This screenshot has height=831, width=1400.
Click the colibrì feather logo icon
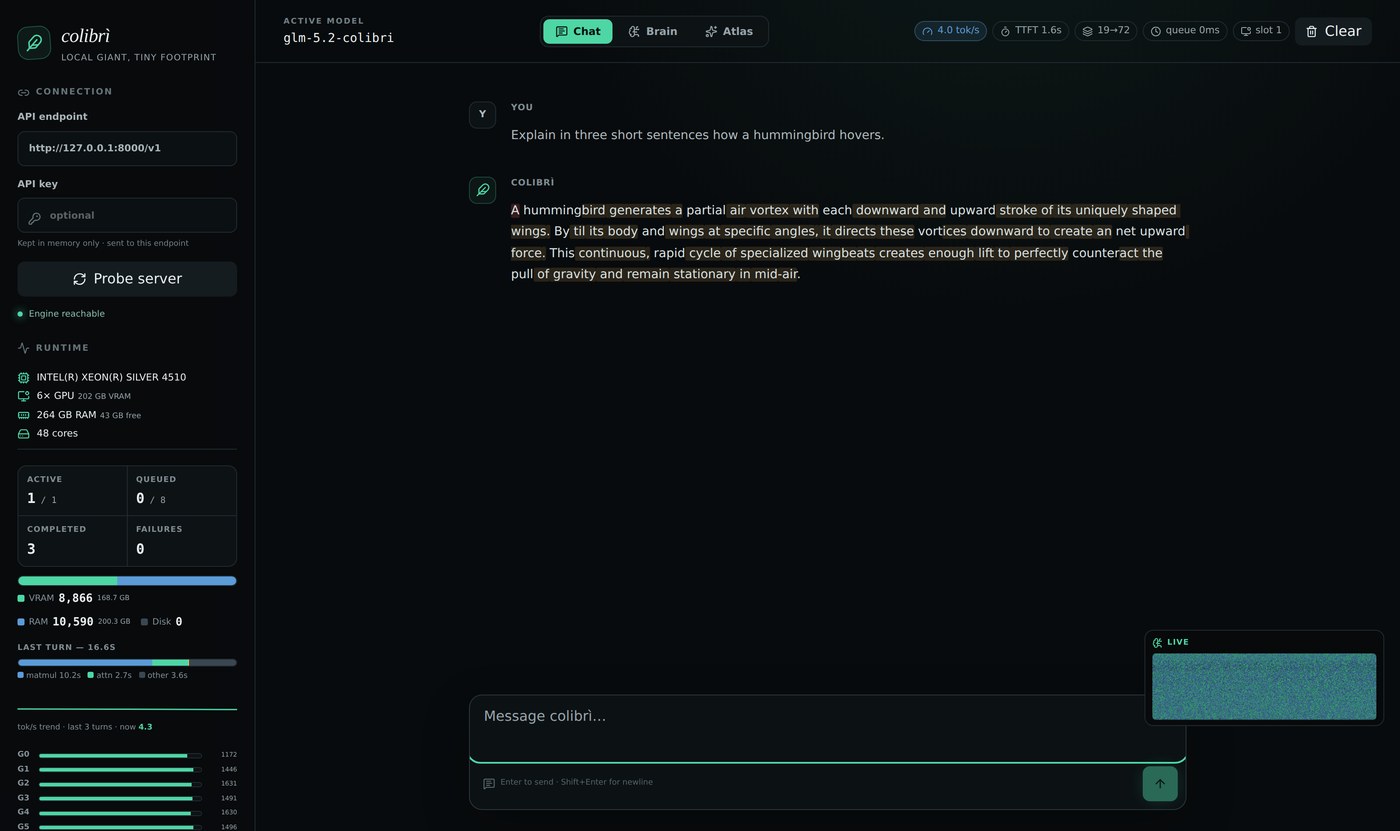pos(34,43)
